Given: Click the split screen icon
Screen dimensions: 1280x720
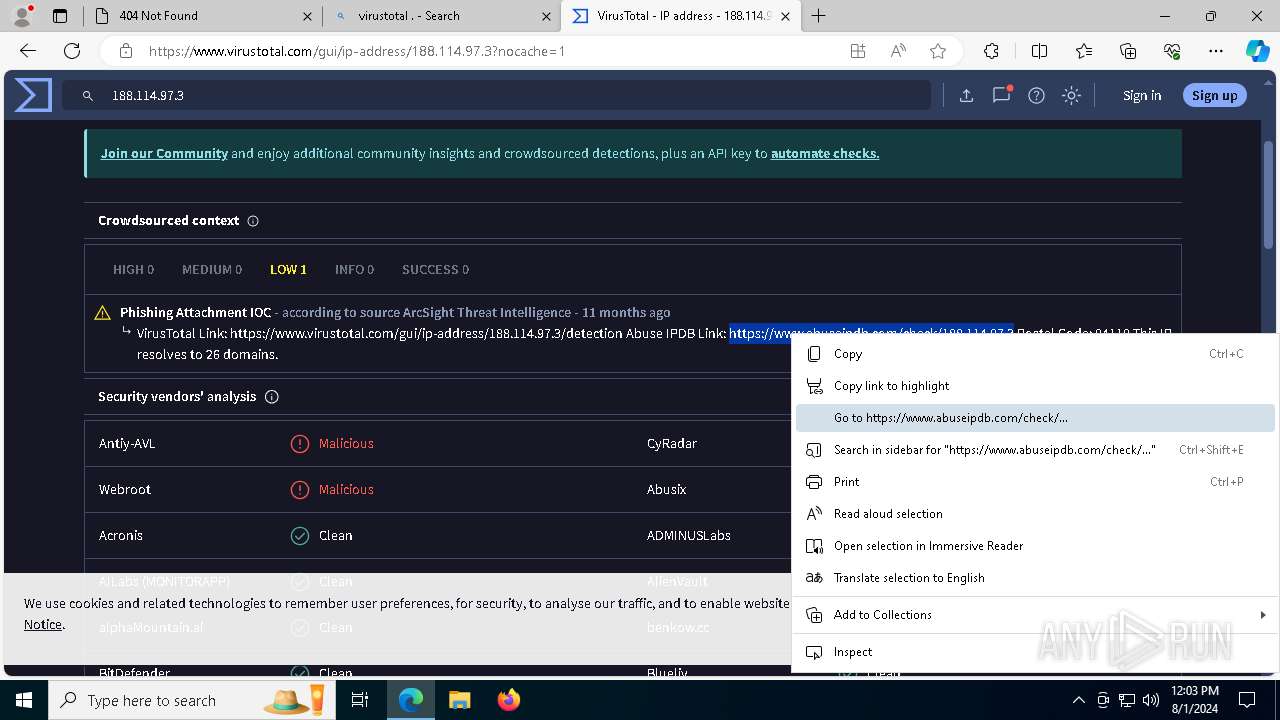Looking at the screenshot, I should [1039, 51].
